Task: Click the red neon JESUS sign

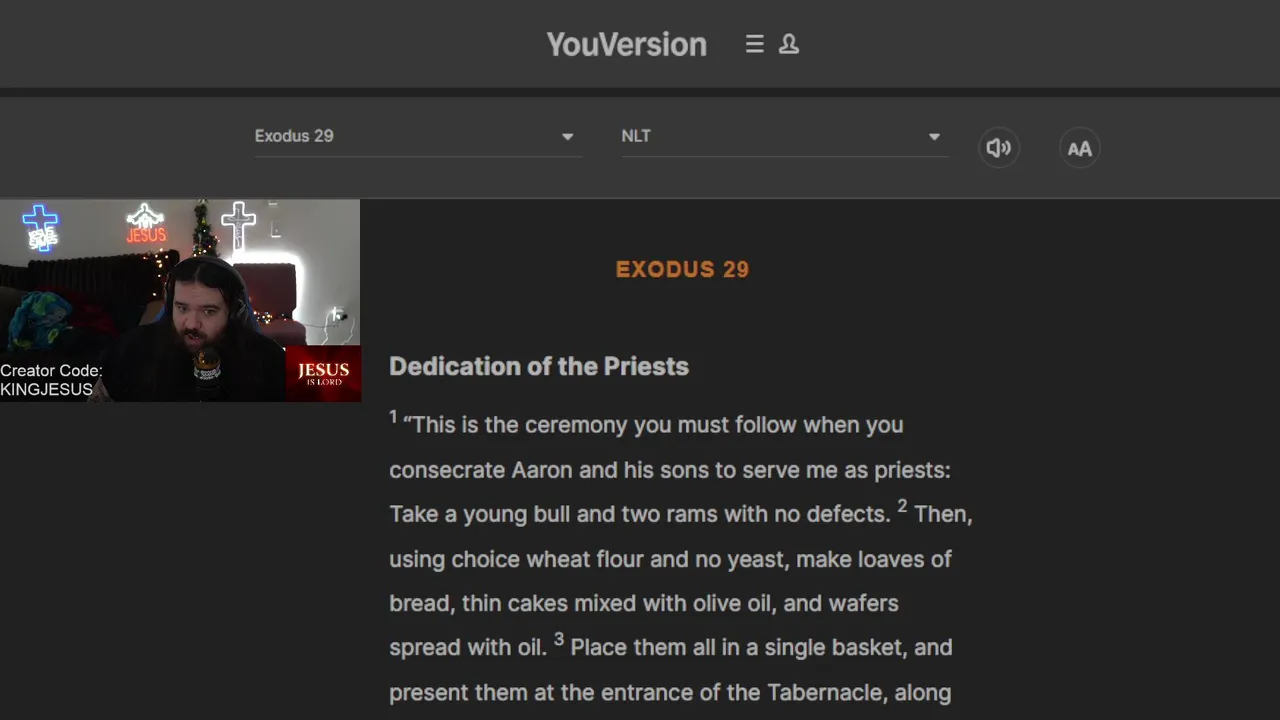Action: click(x=146, y=225)
